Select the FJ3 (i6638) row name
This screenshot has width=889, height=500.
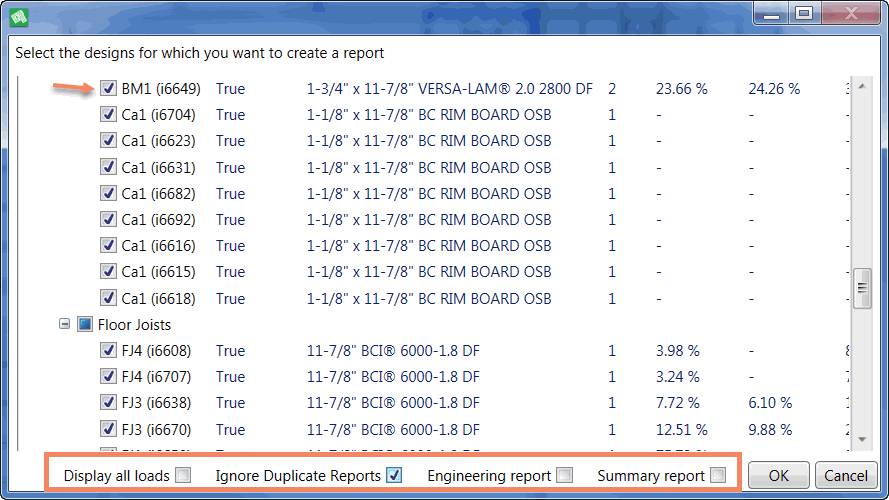(156, 403)
